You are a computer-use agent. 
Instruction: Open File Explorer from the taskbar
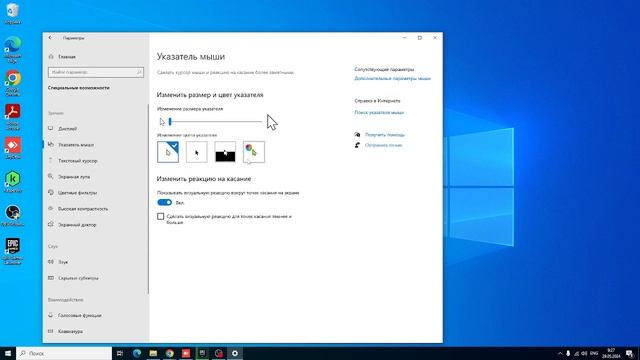coord(153,353)
